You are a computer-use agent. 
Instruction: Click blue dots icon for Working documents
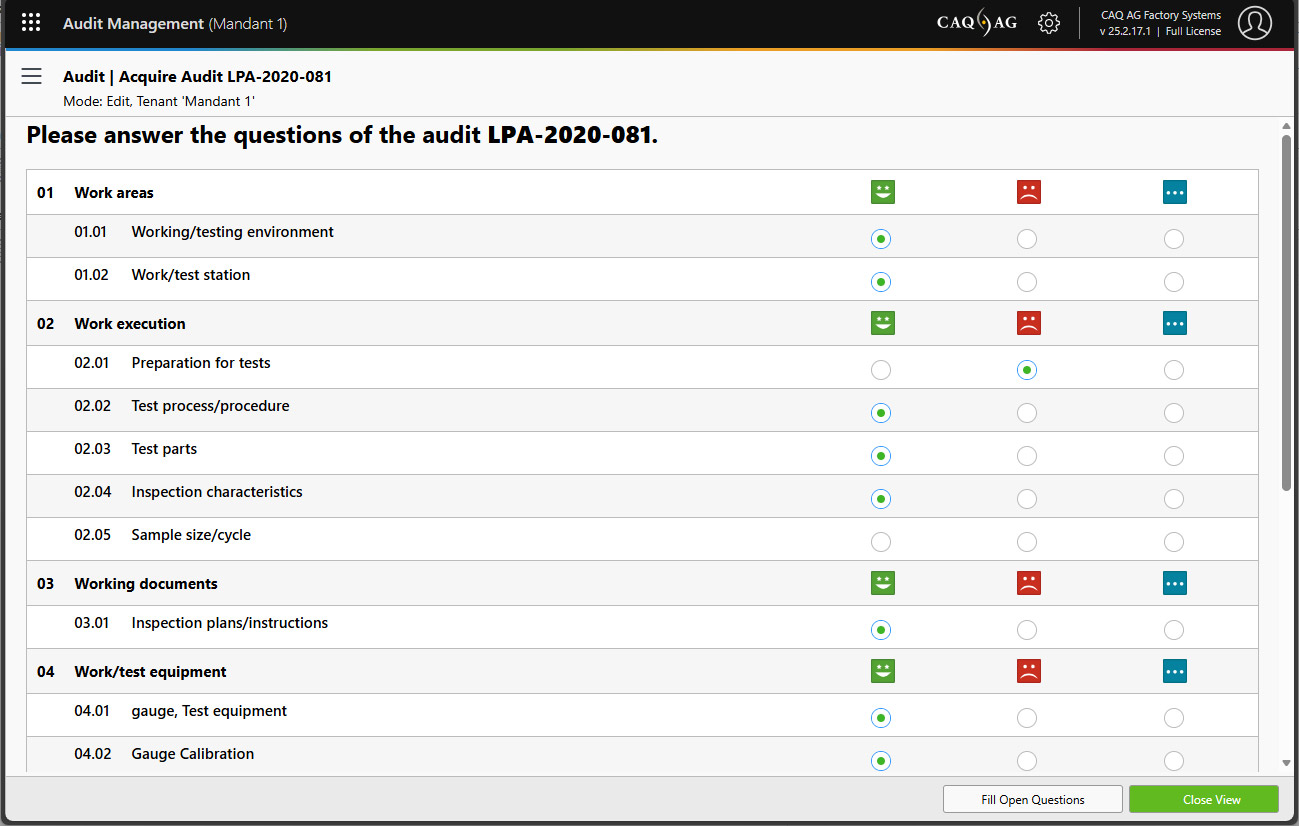click(x=1174, y=583)
